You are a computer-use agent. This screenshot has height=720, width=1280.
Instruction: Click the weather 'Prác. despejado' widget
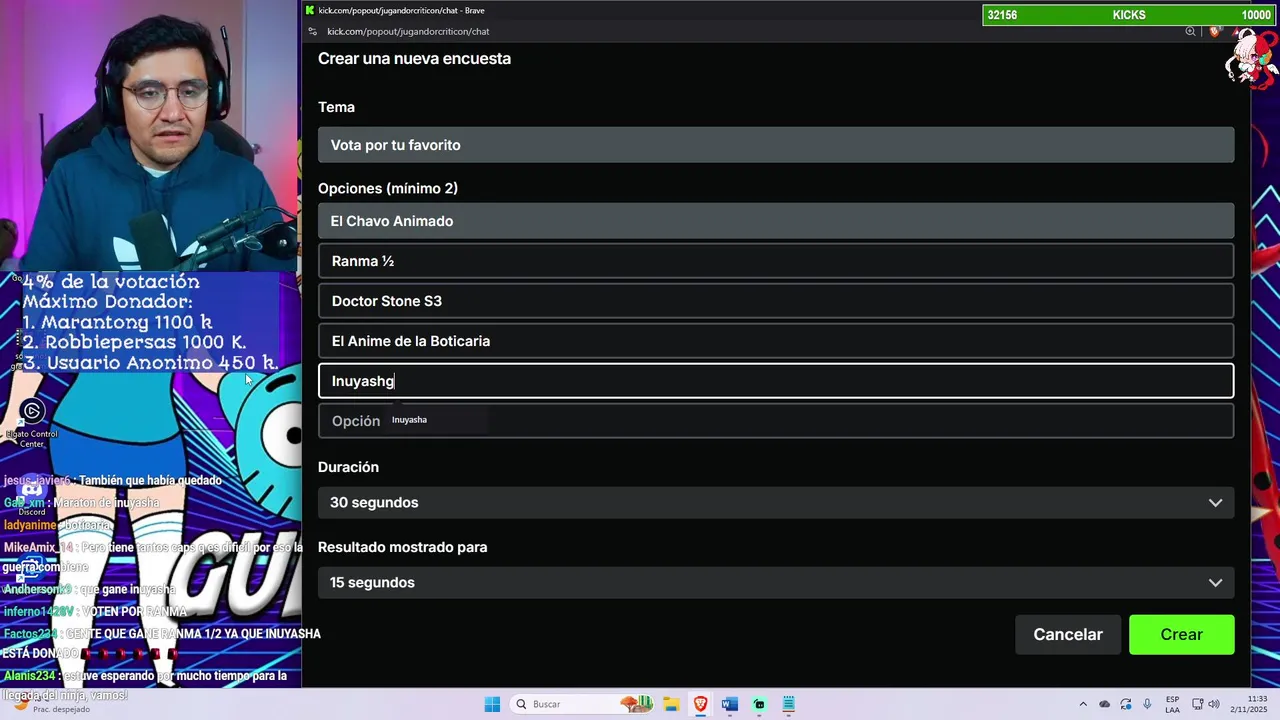50,704
